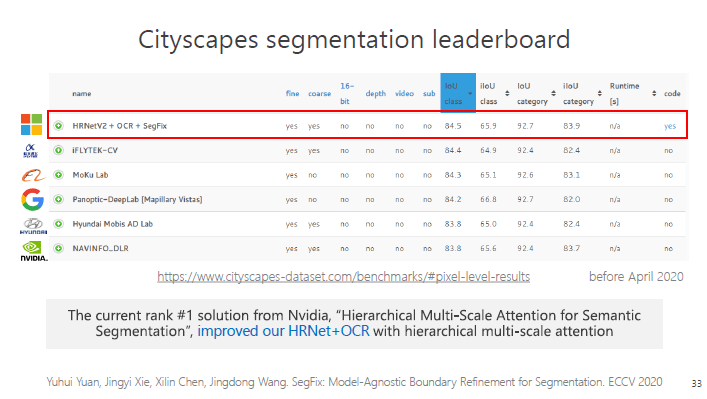Click the blue 'improved our HRNet+OCR' text

point(283,331)
